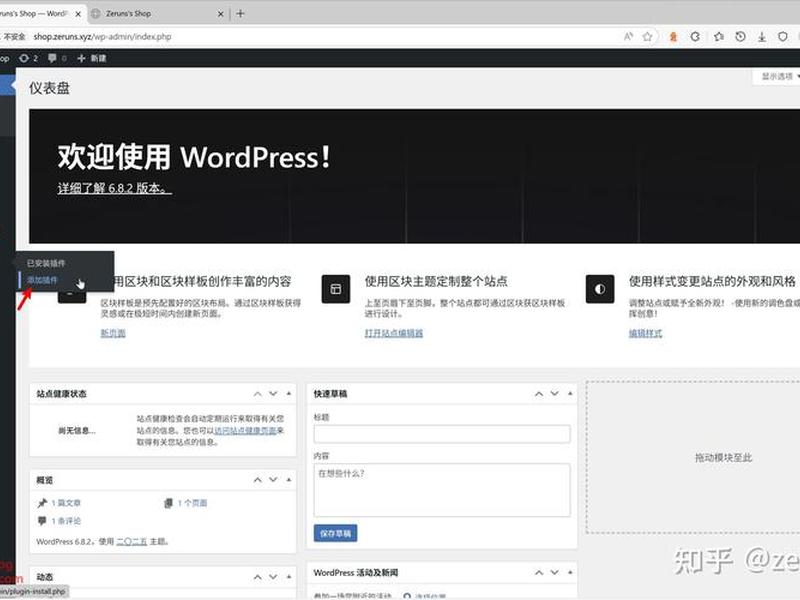Viewport: 800px width, 600px height.
Task: Move 站点健康状态 widget up
Action: coord(258,394)
